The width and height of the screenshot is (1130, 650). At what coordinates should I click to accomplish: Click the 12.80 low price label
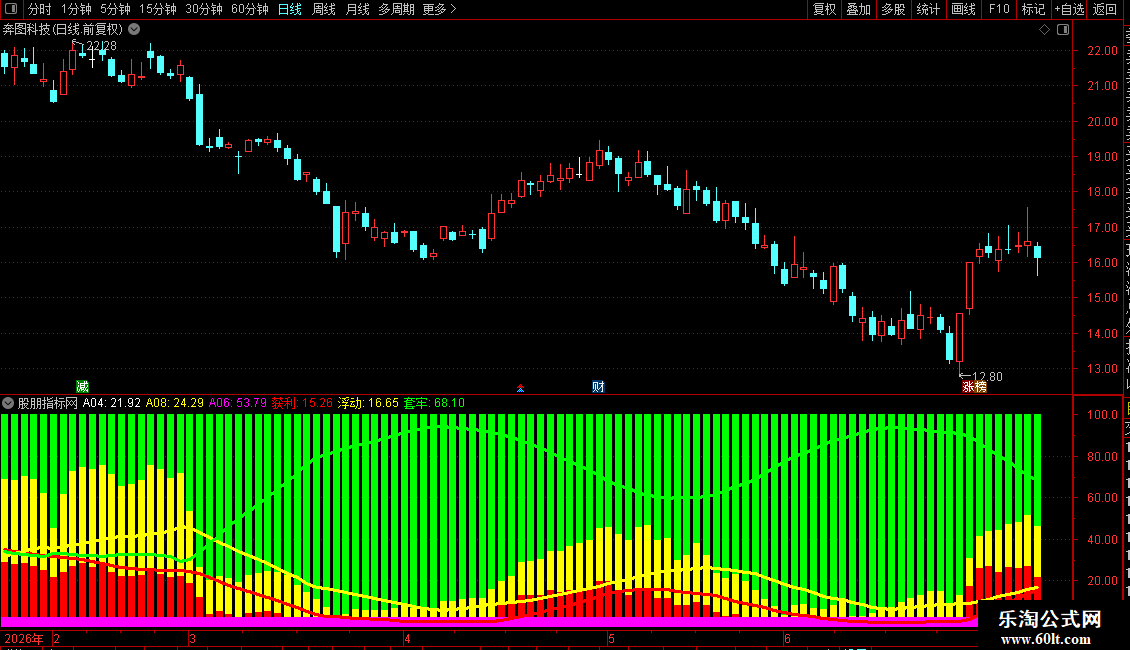click(987, 377)
